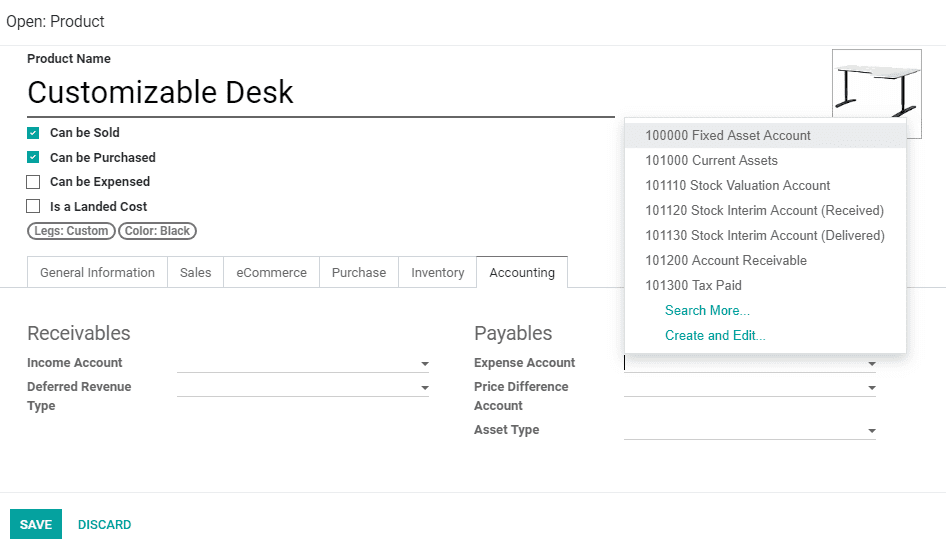Open the Income Account dropdown arrow
Image resolution: width=946 pixels, height=551 pixels.
(x=425, y=363)
